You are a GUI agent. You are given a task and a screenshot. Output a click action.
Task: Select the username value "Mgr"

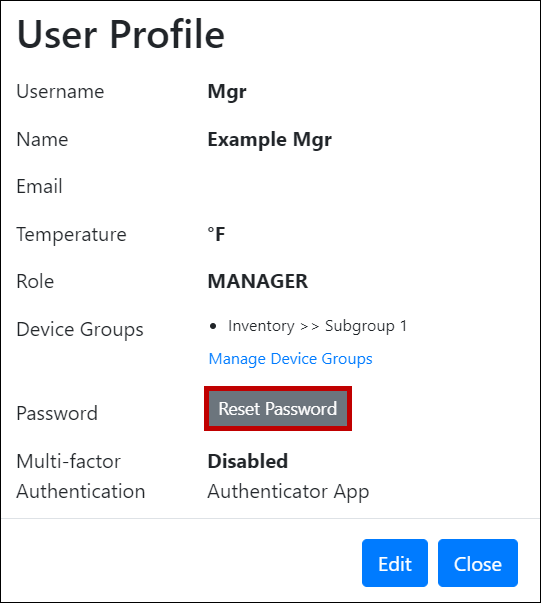tap(227, 92)
